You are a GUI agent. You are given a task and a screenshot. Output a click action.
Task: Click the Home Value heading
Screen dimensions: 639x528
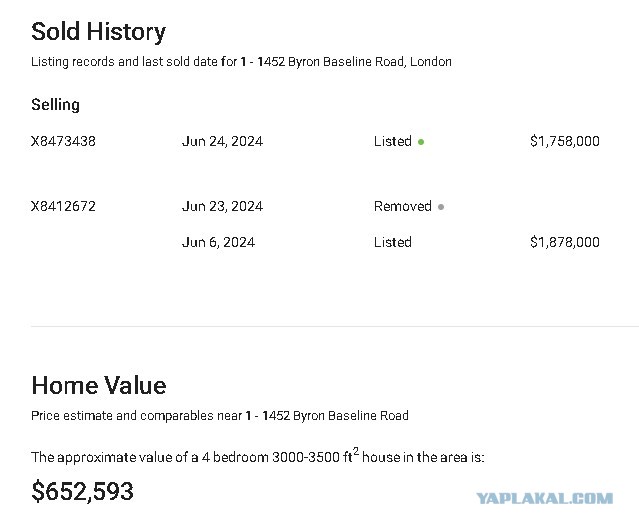coord(99,385)
